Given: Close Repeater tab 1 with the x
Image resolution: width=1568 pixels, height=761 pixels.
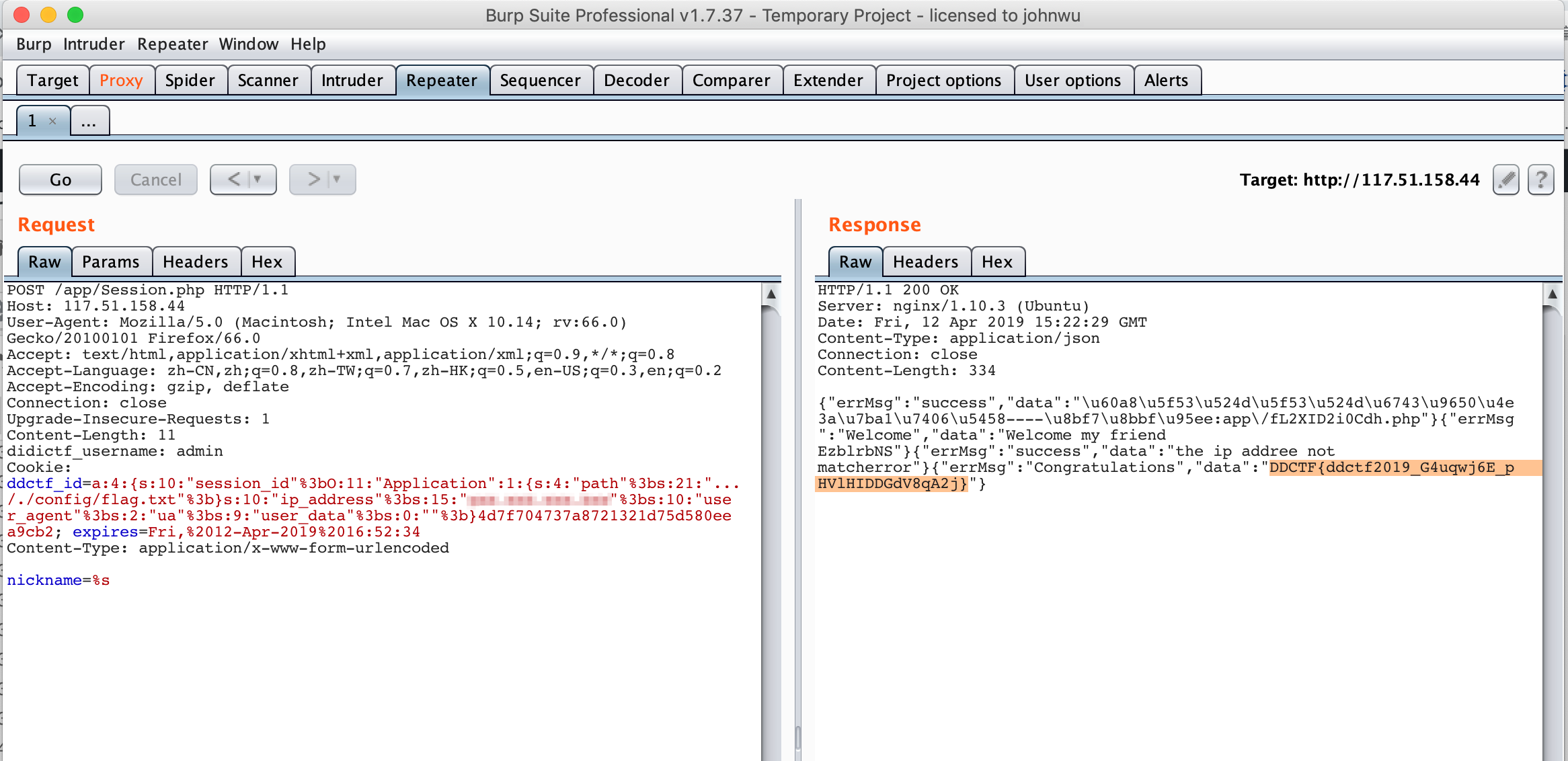Looking at the screenshot, I should [x=52, y=121].
